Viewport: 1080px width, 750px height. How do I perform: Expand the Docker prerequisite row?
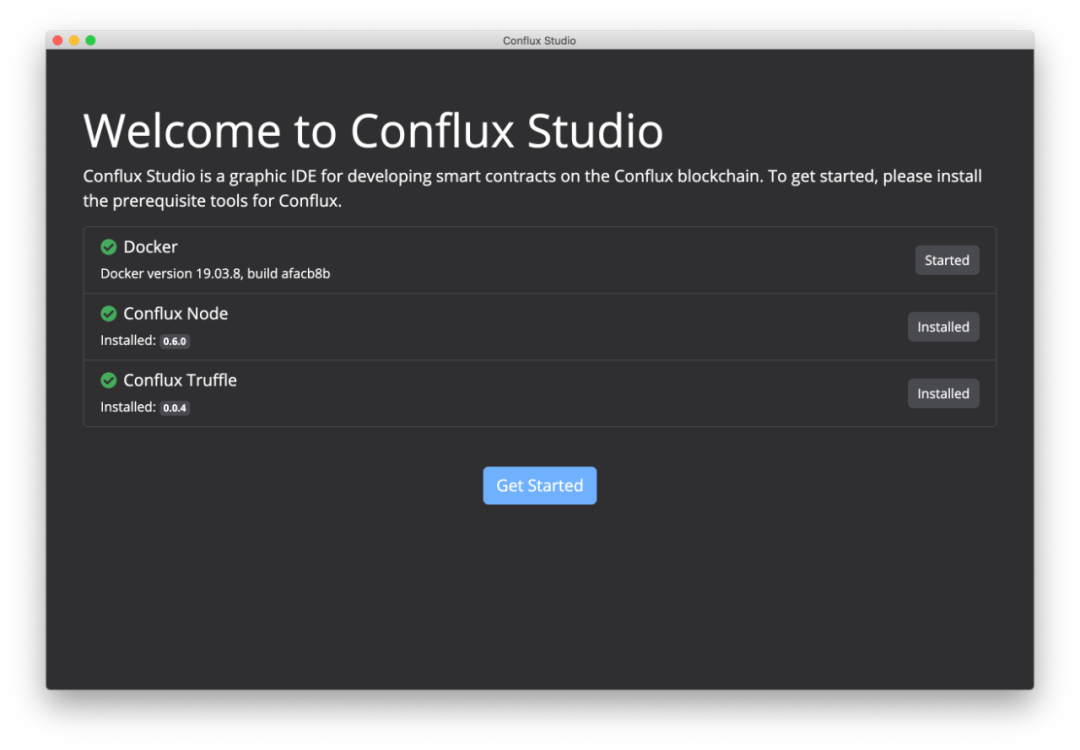coord(540,259)
